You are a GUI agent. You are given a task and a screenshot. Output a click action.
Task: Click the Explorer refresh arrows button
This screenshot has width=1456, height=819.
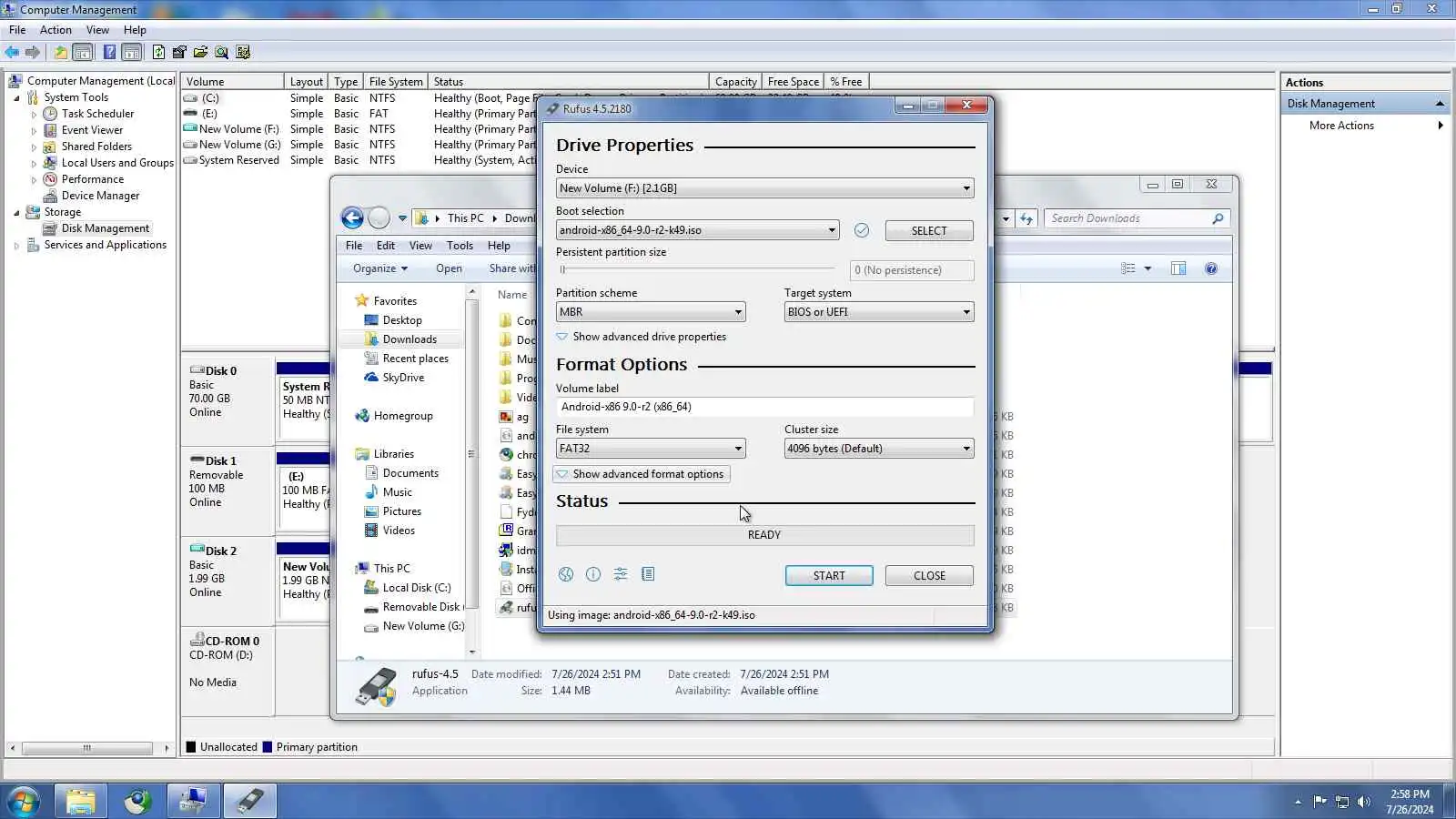click(x=1026, y=218)
